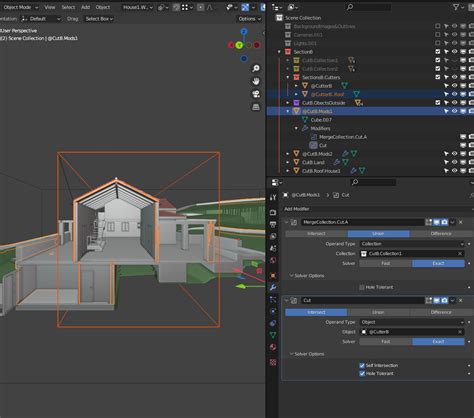Open the Object properties tab icon
This screenshot has width=474, height=418.
pyautogui.click(x=273, y=275)
